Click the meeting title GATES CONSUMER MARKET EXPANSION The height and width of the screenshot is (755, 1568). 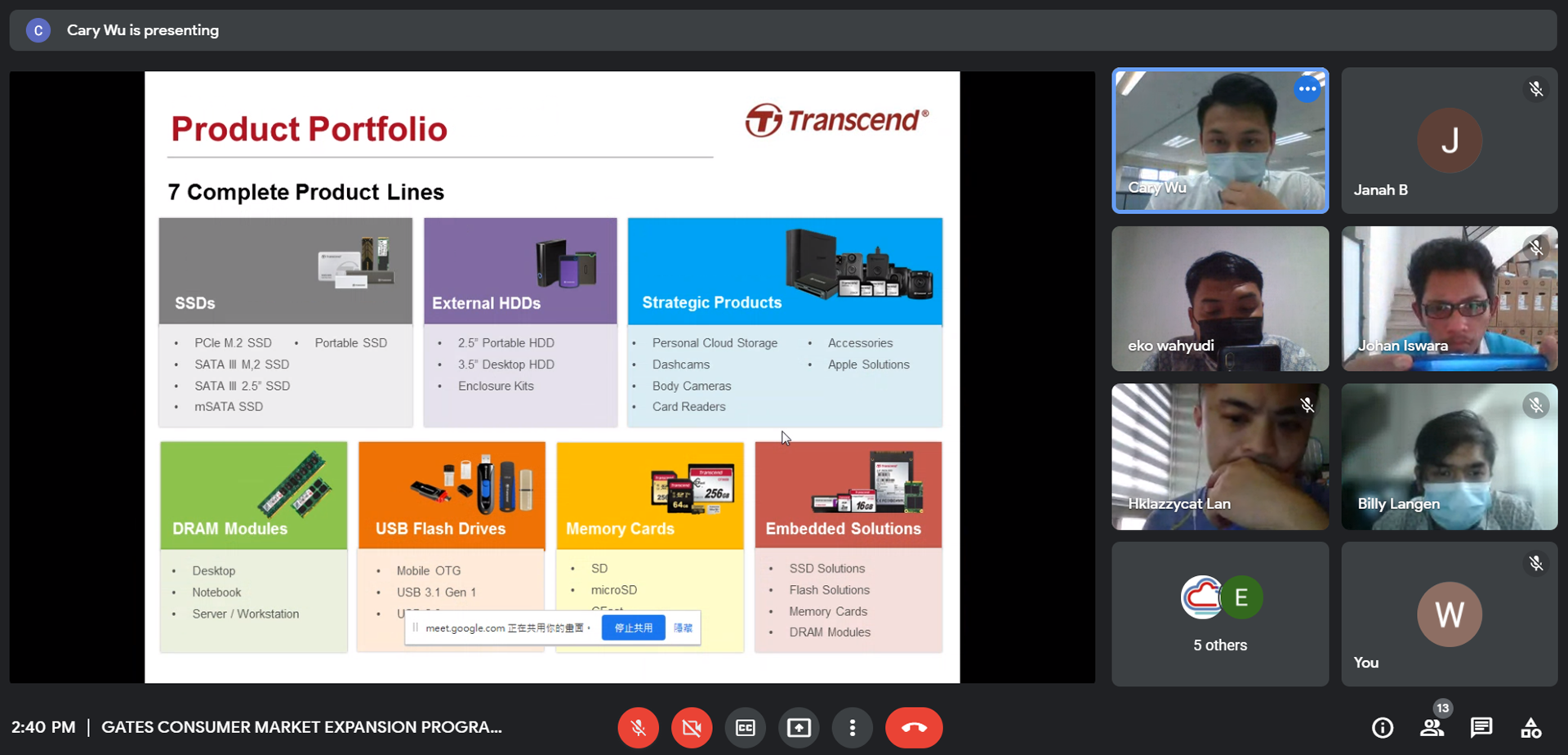[301, 727]
